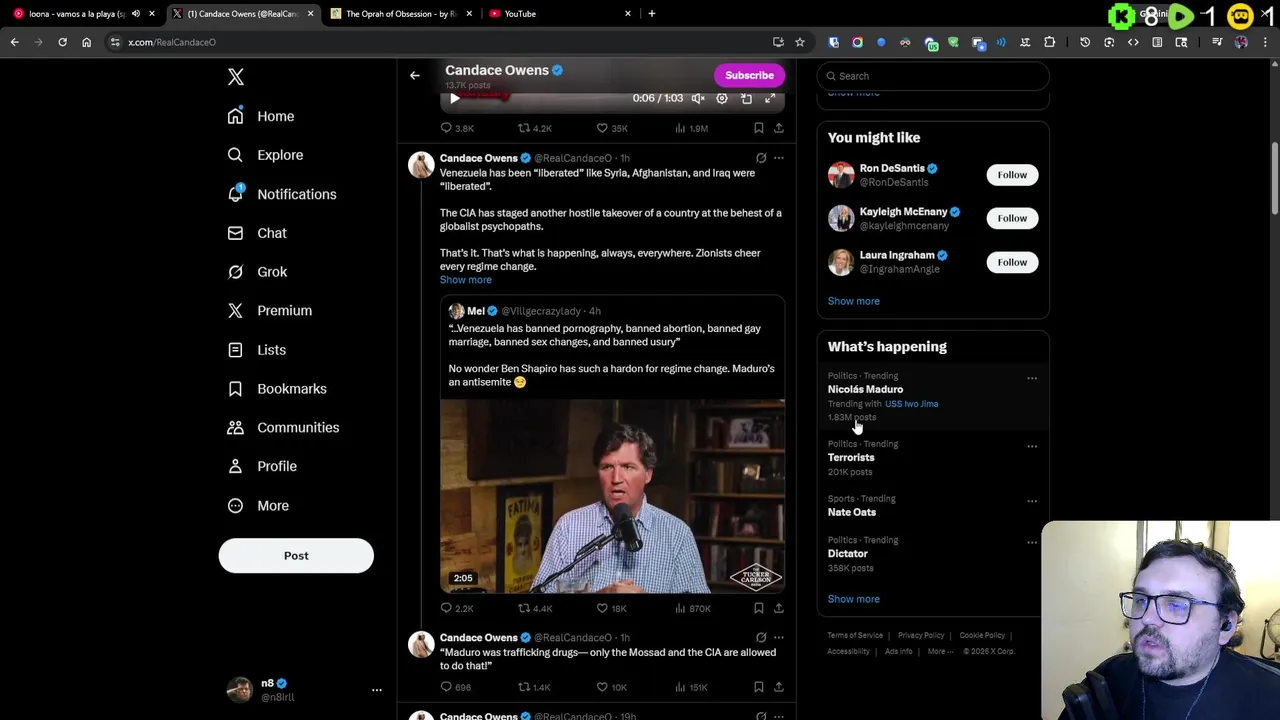Repost the post with 4.4K reposts
1280x720 pixels.
click(x=535, y=608)
